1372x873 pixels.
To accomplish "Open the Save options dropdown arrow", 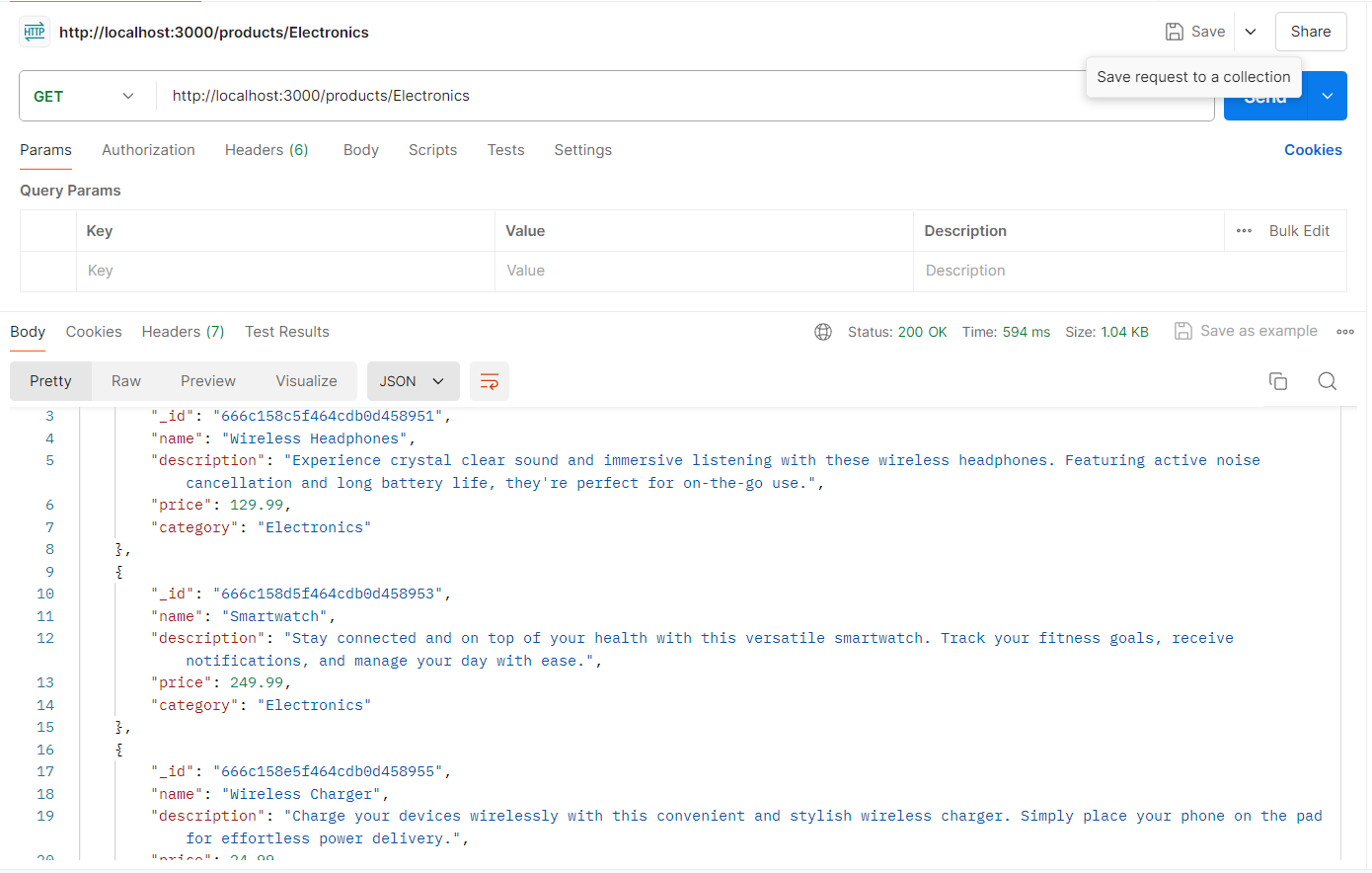I will (x=1251, y=32).
